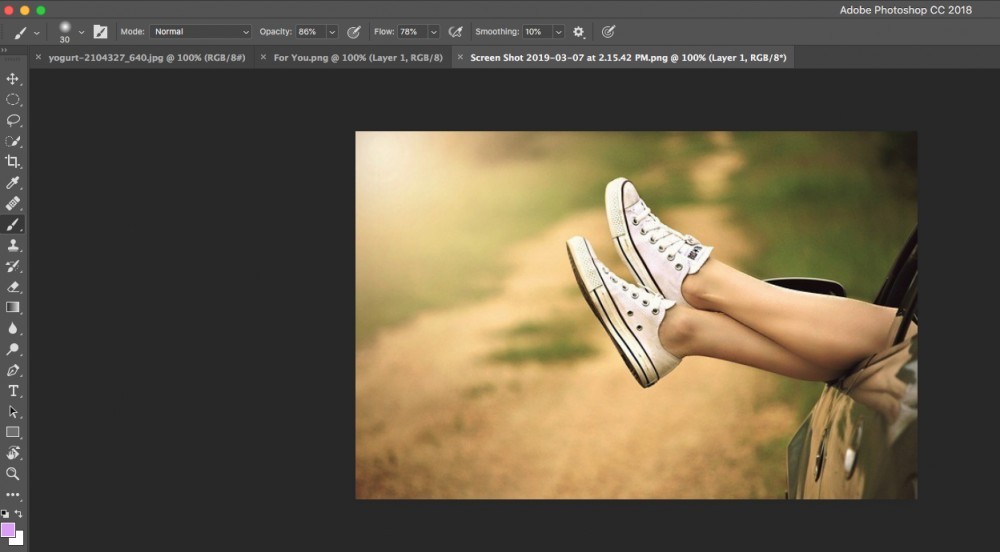Screen dimensions: 1000x552
Task: Select the Pen tool
Action: click(x=13, y=370)
